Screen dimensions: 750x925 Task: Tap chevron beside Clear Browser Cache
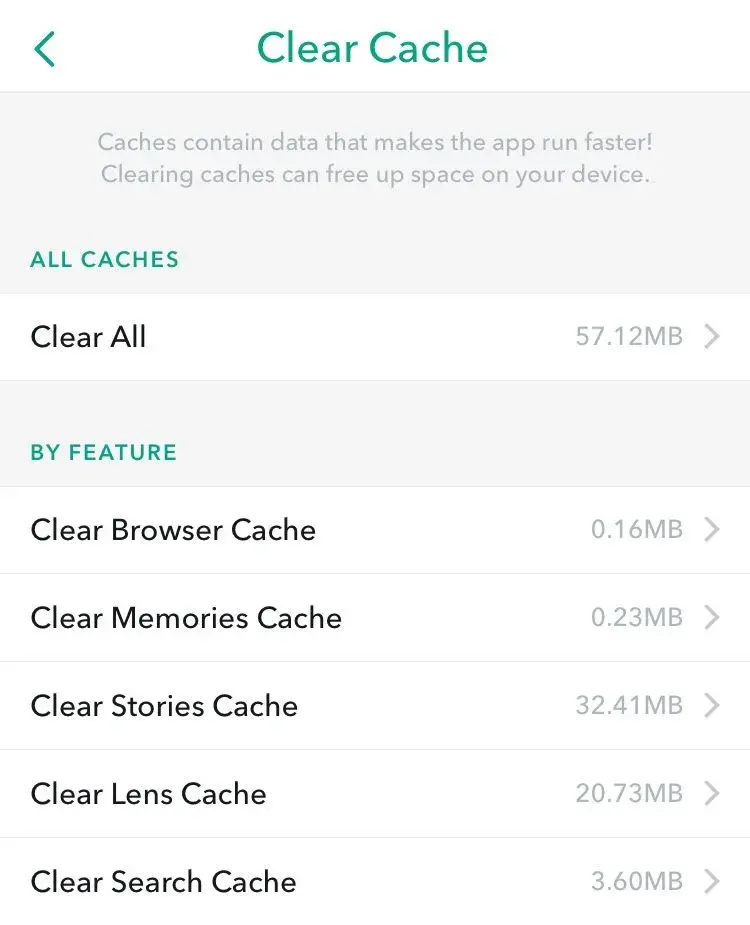[x=712, y=530]
